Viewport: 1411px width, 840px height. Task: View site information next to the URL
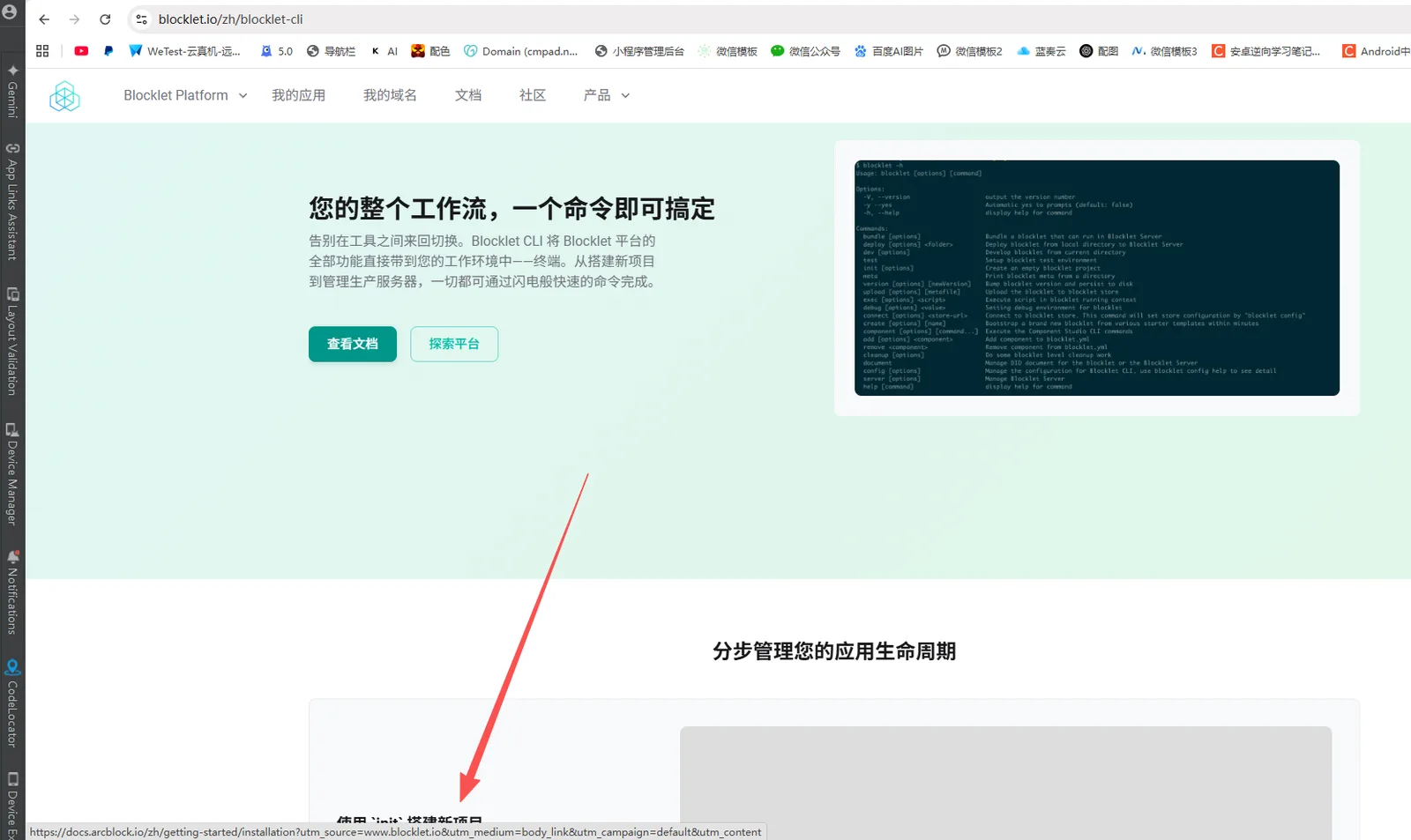(141, 19)
